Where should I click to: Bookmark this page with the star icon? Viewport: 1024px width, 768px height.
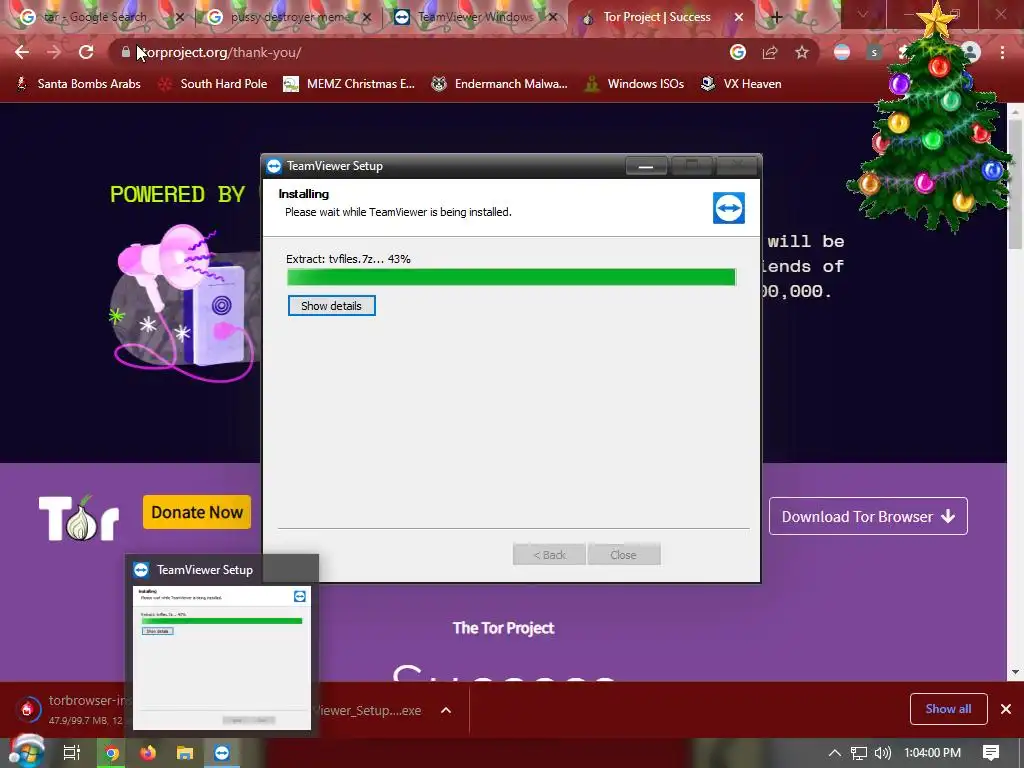coord(802,52)
